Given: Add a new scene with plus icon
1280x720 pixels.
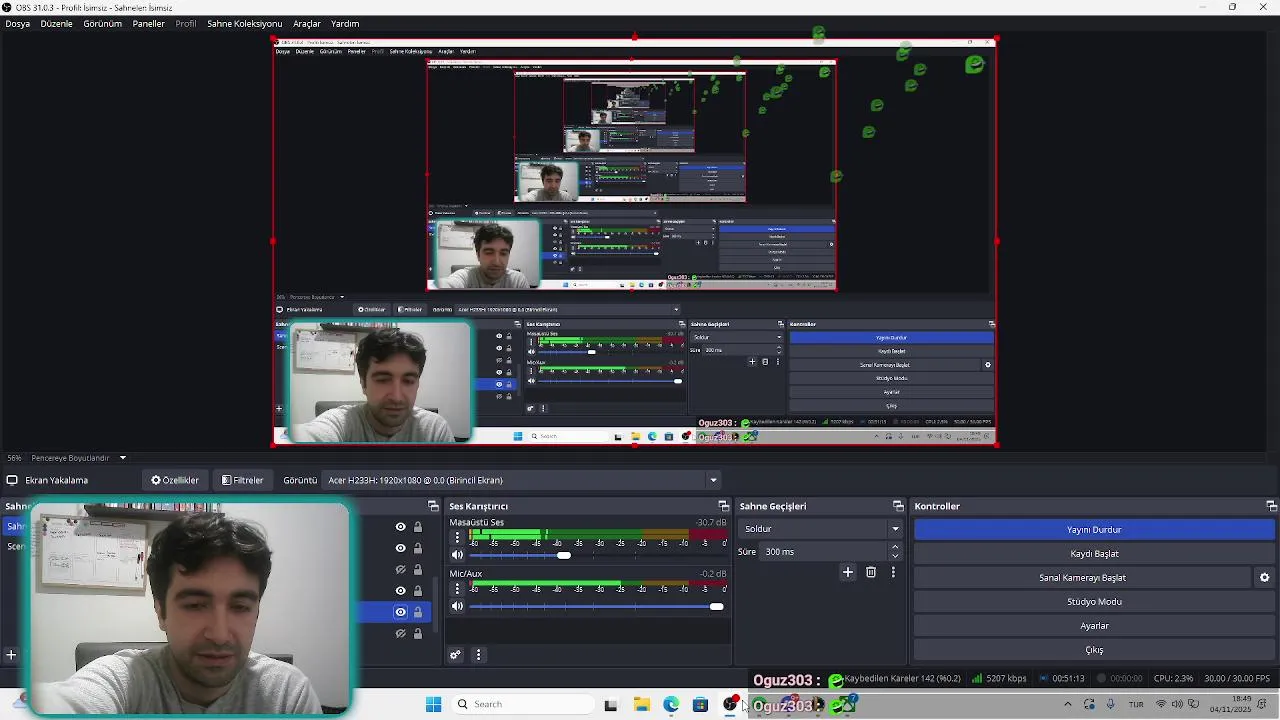Looking at the screenshot, I should pyautogui.click(x=11, y=655).
